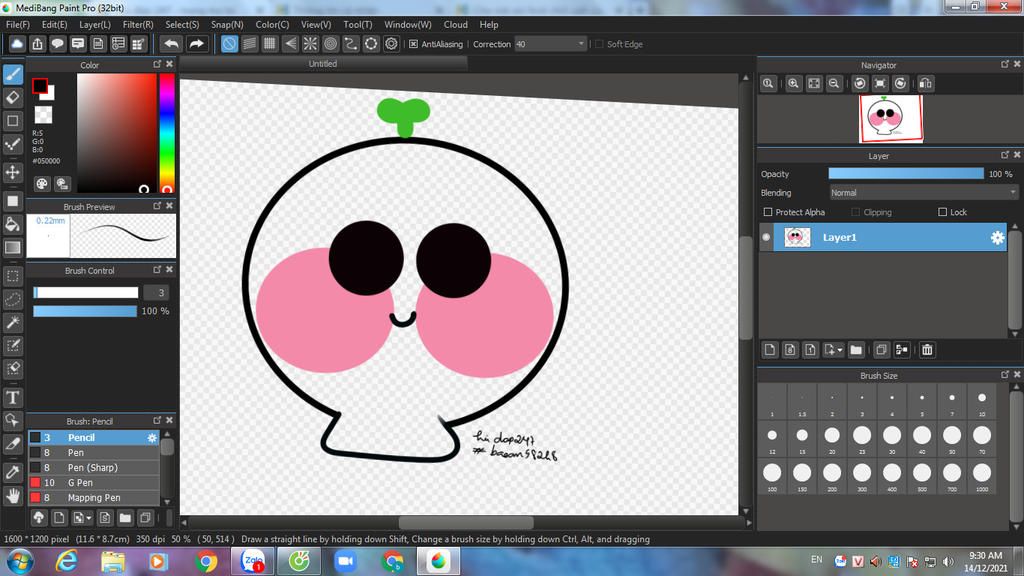Click the cloud icon in top toolbar
Screen dimensions: 1024x576
(x=17, y=44)
